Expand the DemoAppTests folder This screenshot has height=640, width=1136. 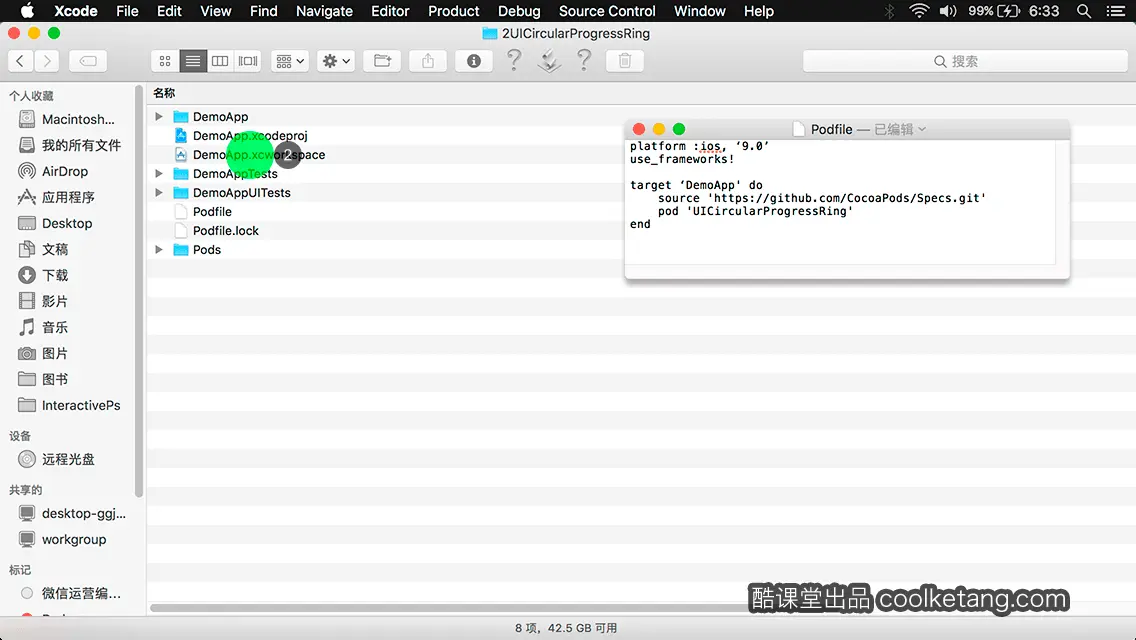coord(159,173)
